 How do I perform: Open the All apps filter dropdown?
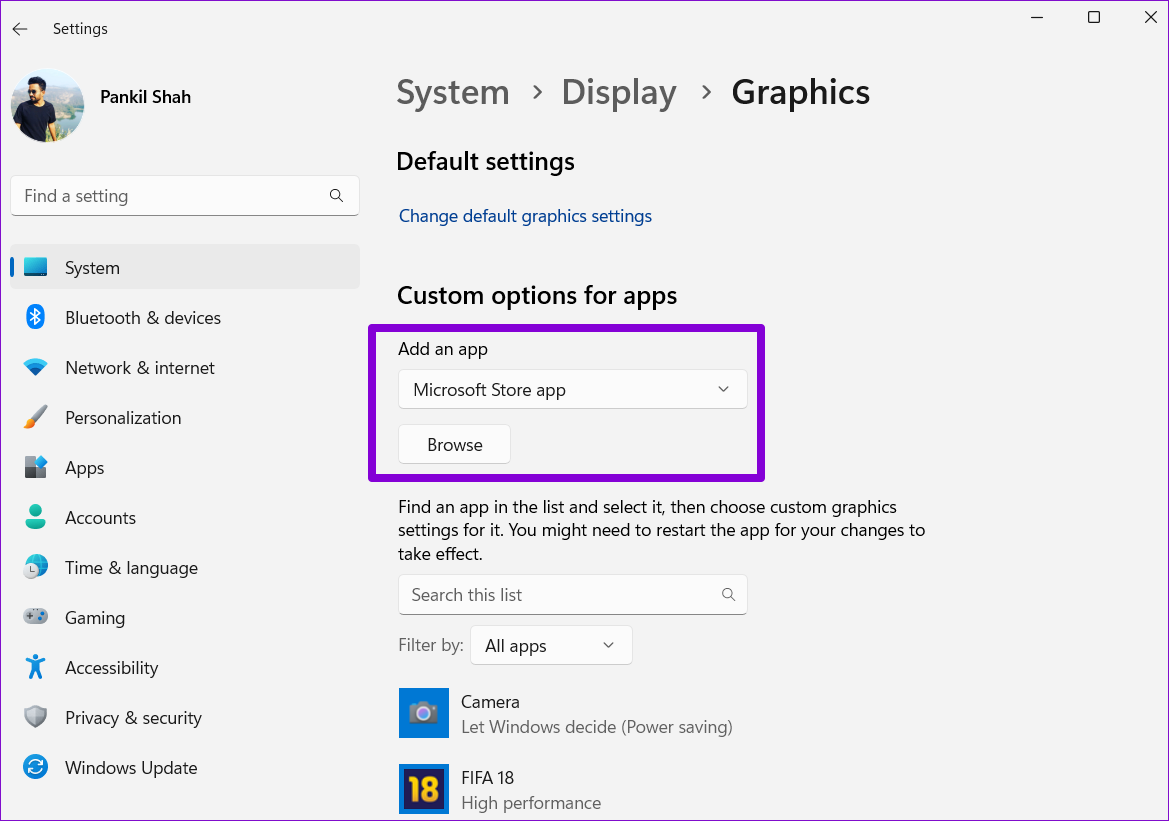click(551, 646)
